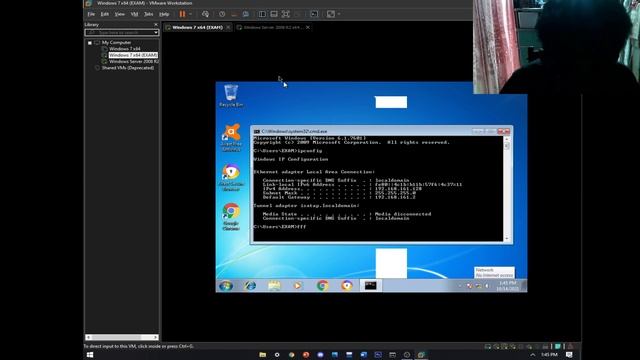Suspend the VM with the orange pause button
The height and width of the screenshot is (360, 640).
182,14
